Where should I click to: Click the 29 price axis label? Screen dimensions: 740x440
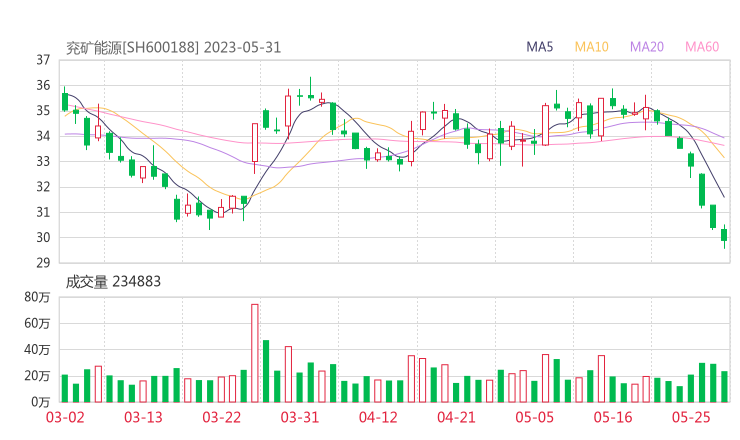43,262
